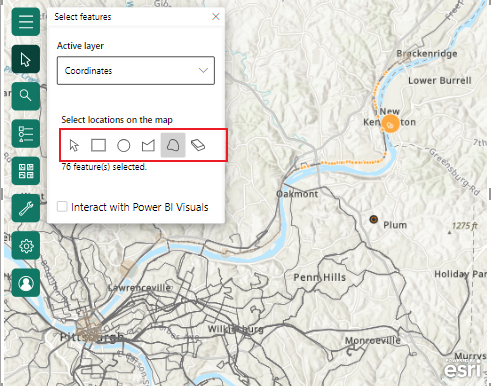Choose the polygon selection tool
The height and width of the screenshot is (386, 491).
click(148, 145)
